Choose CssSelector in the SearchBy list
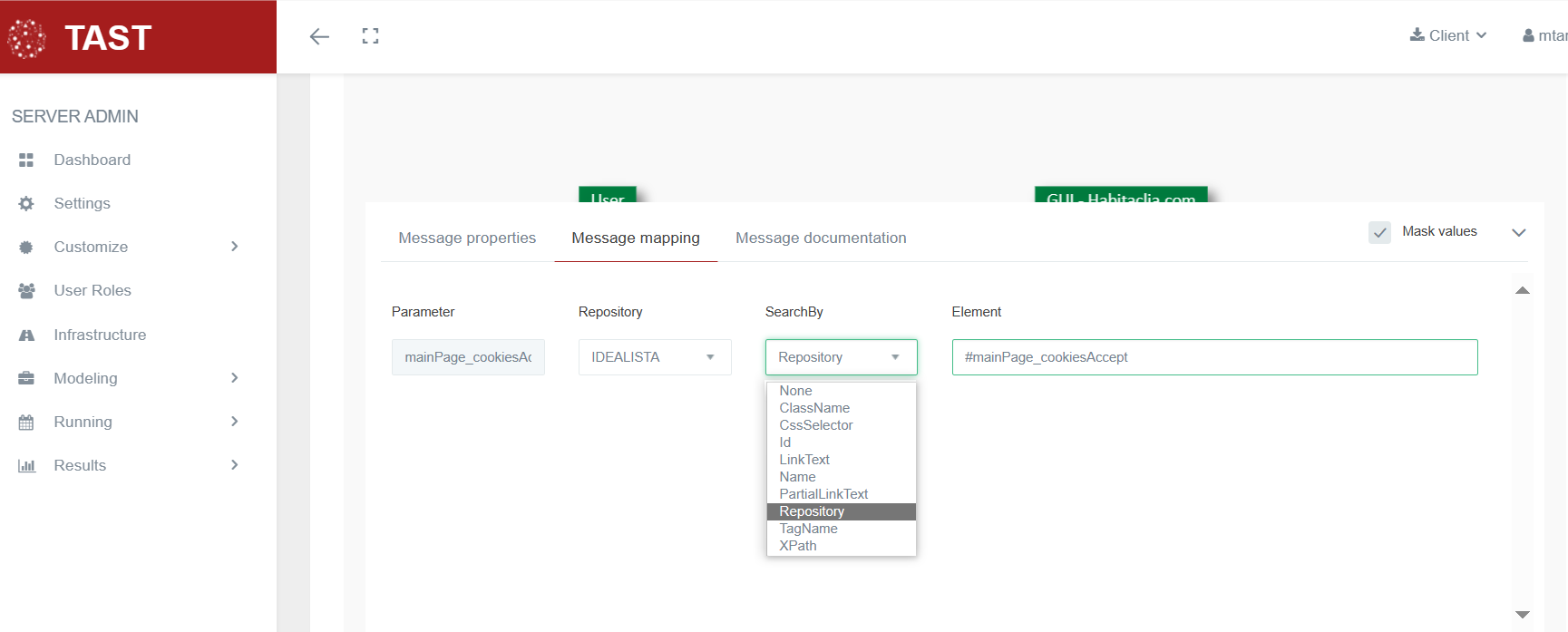The width and height of the screenshot is (1568, 632). click(x=816, y=425)
